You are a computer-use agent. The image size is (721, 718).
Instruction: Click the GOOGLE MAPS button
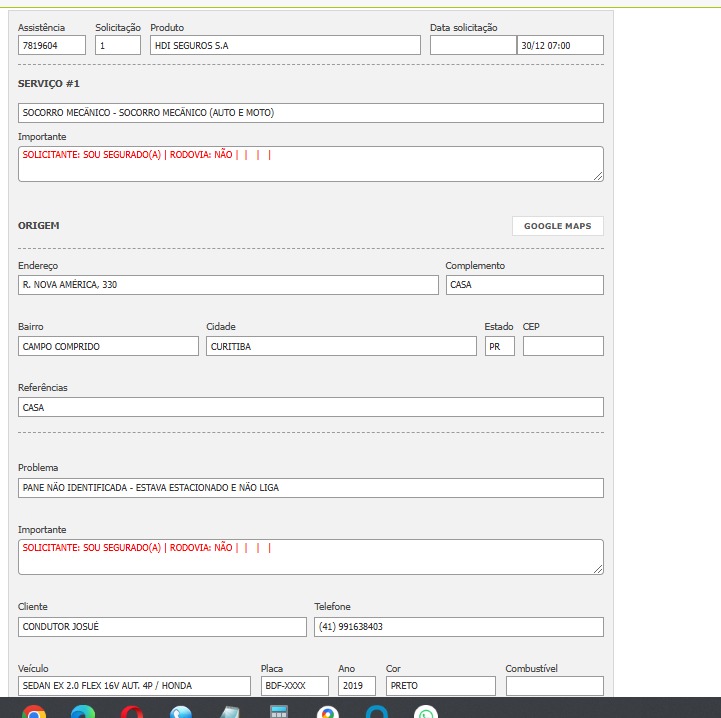(557, 226)
